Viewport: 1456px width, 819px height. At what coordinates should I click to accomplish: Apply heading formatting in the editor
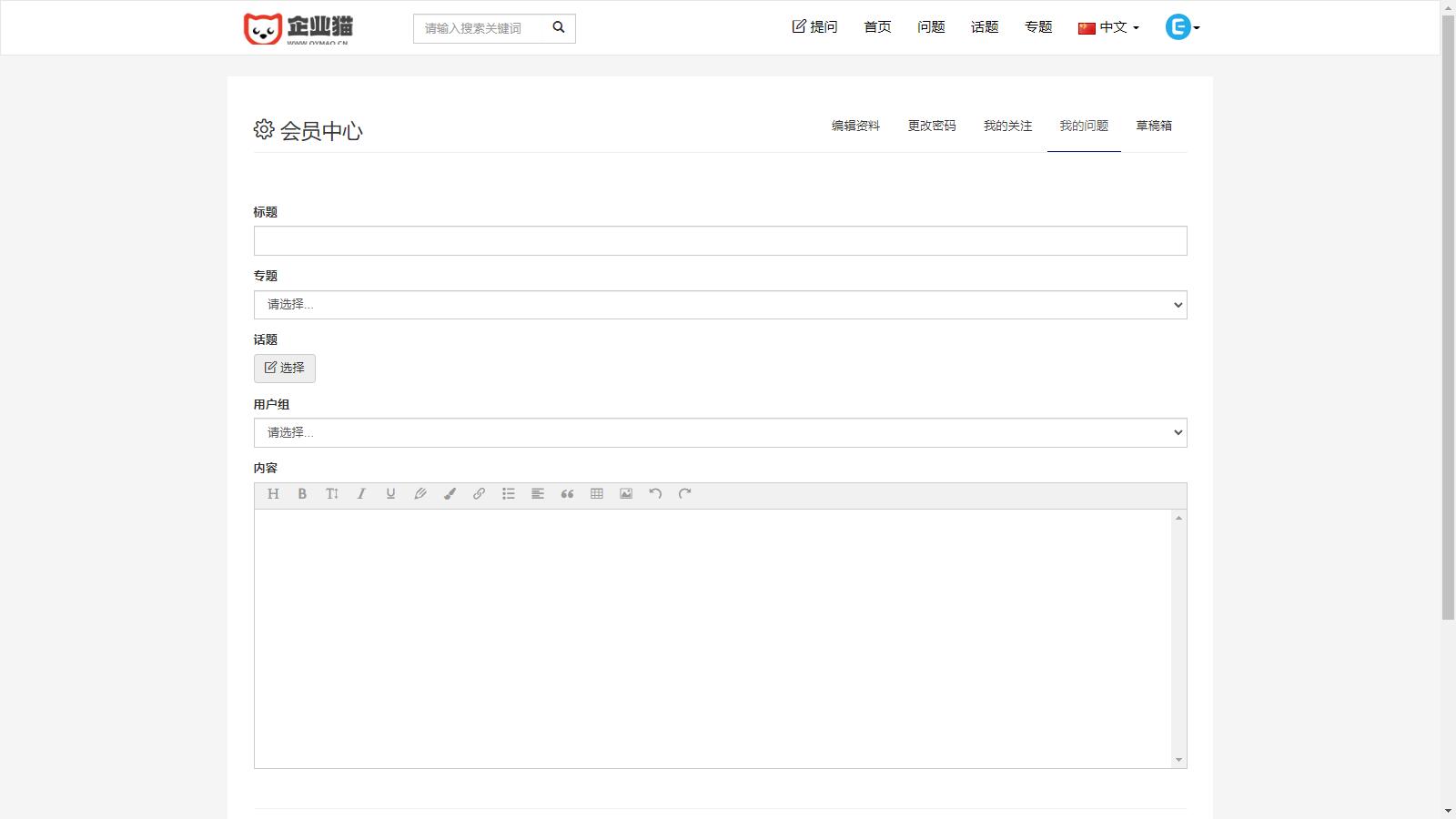273,494
